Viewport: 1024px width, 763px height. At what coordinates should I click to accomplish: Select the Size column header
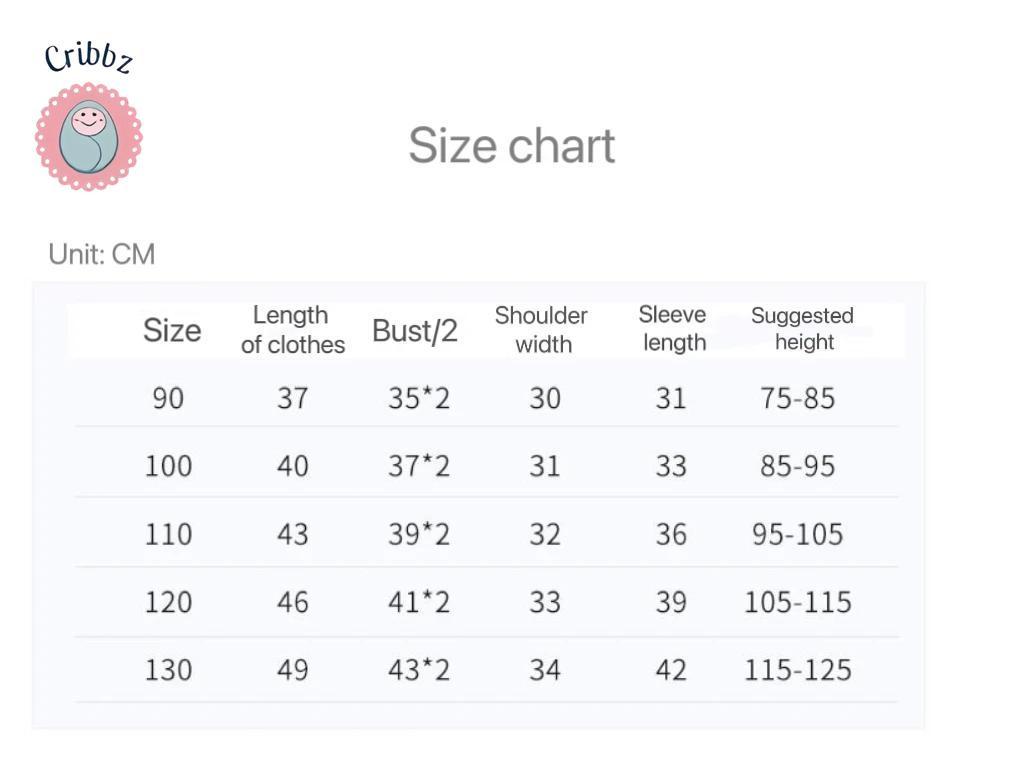coord(172,330)
